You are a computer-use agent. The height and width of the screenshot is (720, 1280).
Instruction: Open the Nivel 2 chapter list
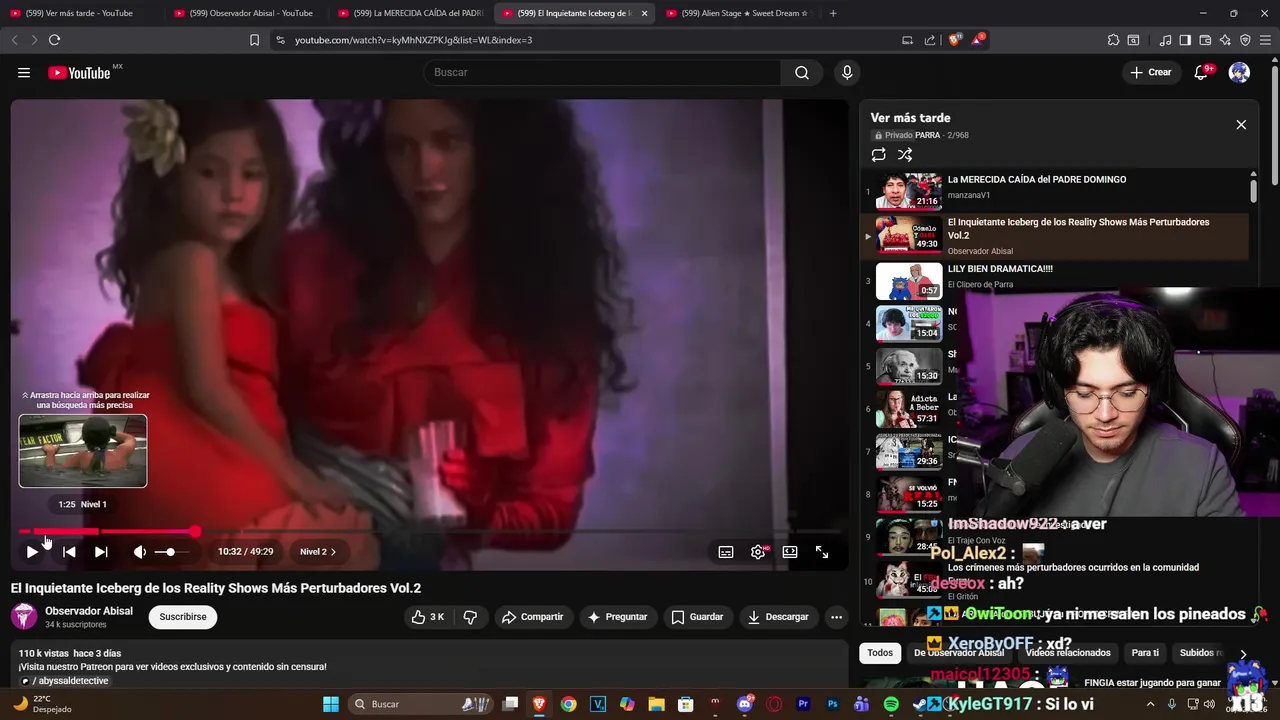(x=318, y=552)
